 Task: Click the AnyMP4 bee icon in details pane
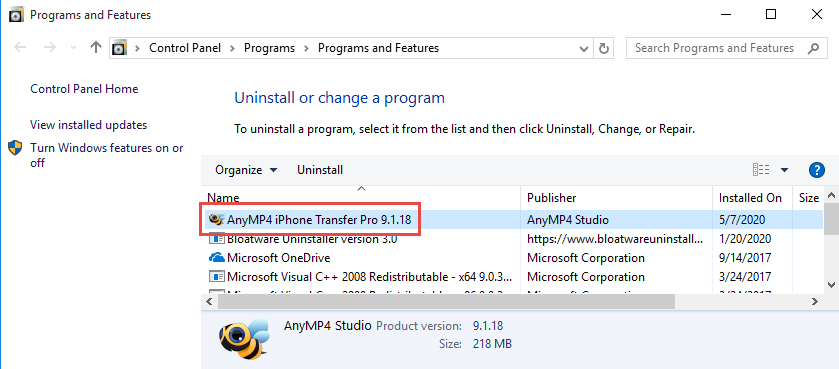click(243, 338)
